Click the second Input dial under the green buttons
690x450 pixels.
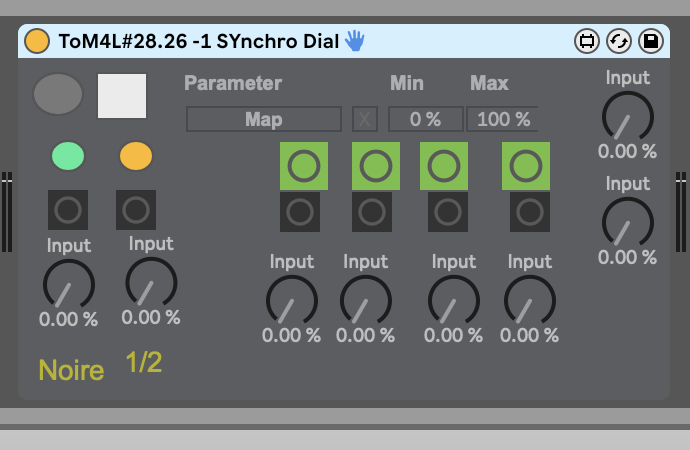click(x=366, y=300)
